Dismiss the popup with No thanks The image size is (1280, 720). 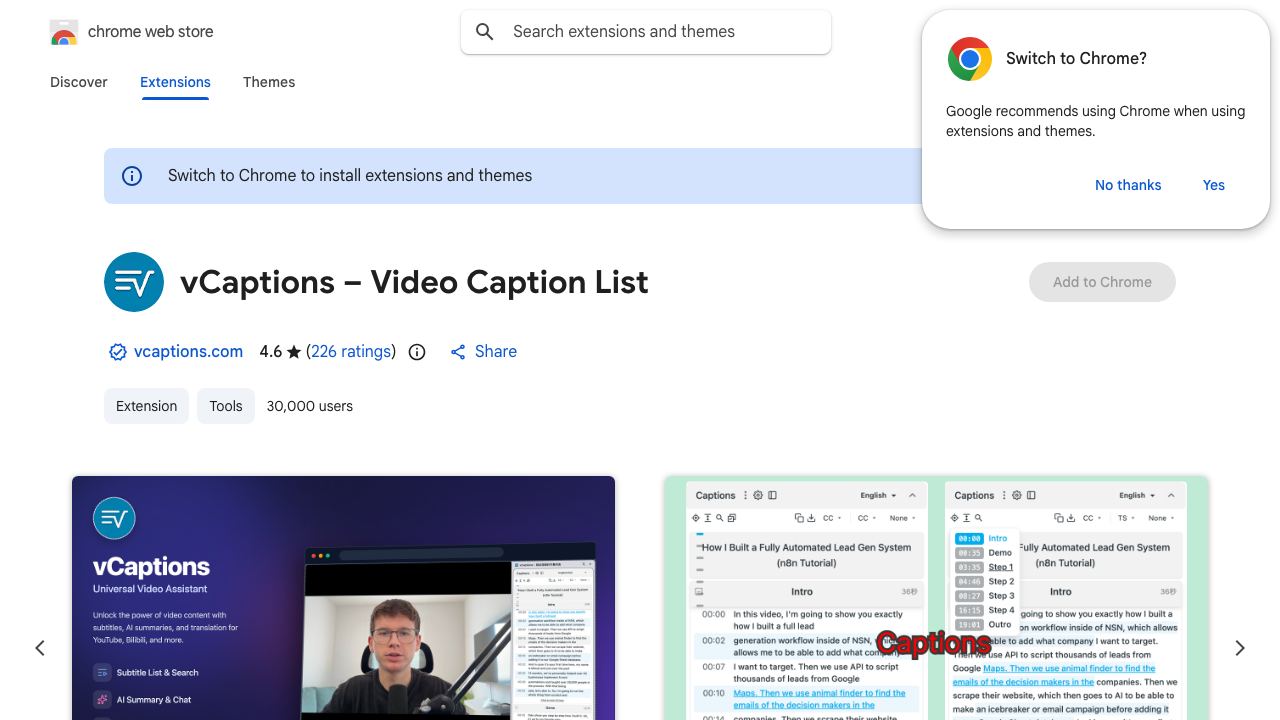pos(1128,185)
